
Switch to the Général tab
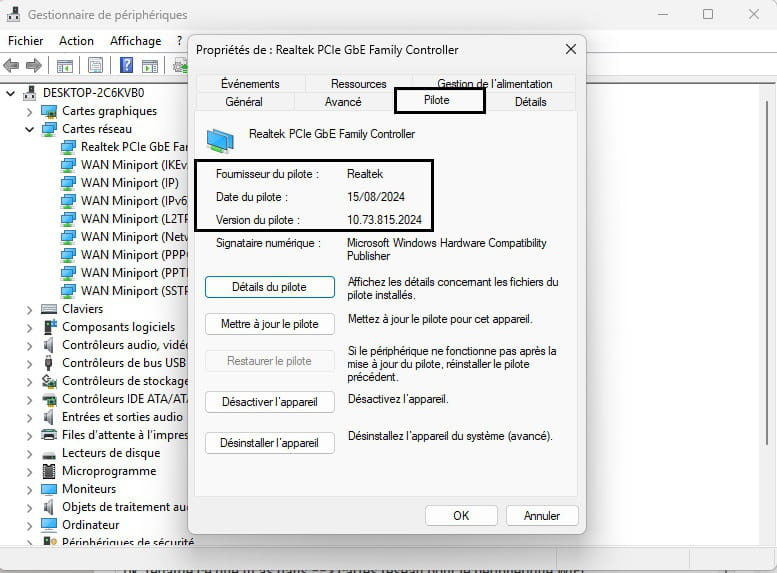click(x=244, y=102)
